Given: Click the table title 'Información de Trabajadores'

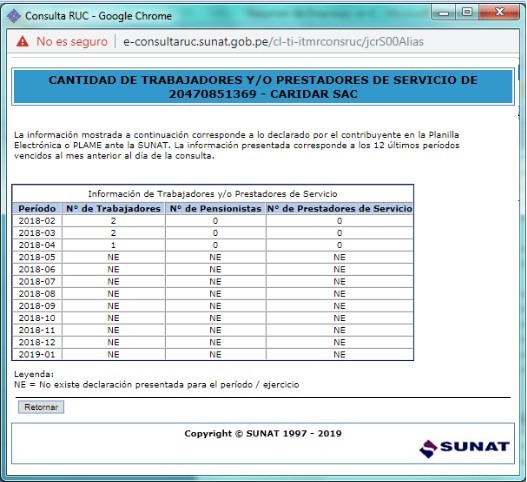Looking at the screenshot, I should pyautogui.click(x=212, y=194).
